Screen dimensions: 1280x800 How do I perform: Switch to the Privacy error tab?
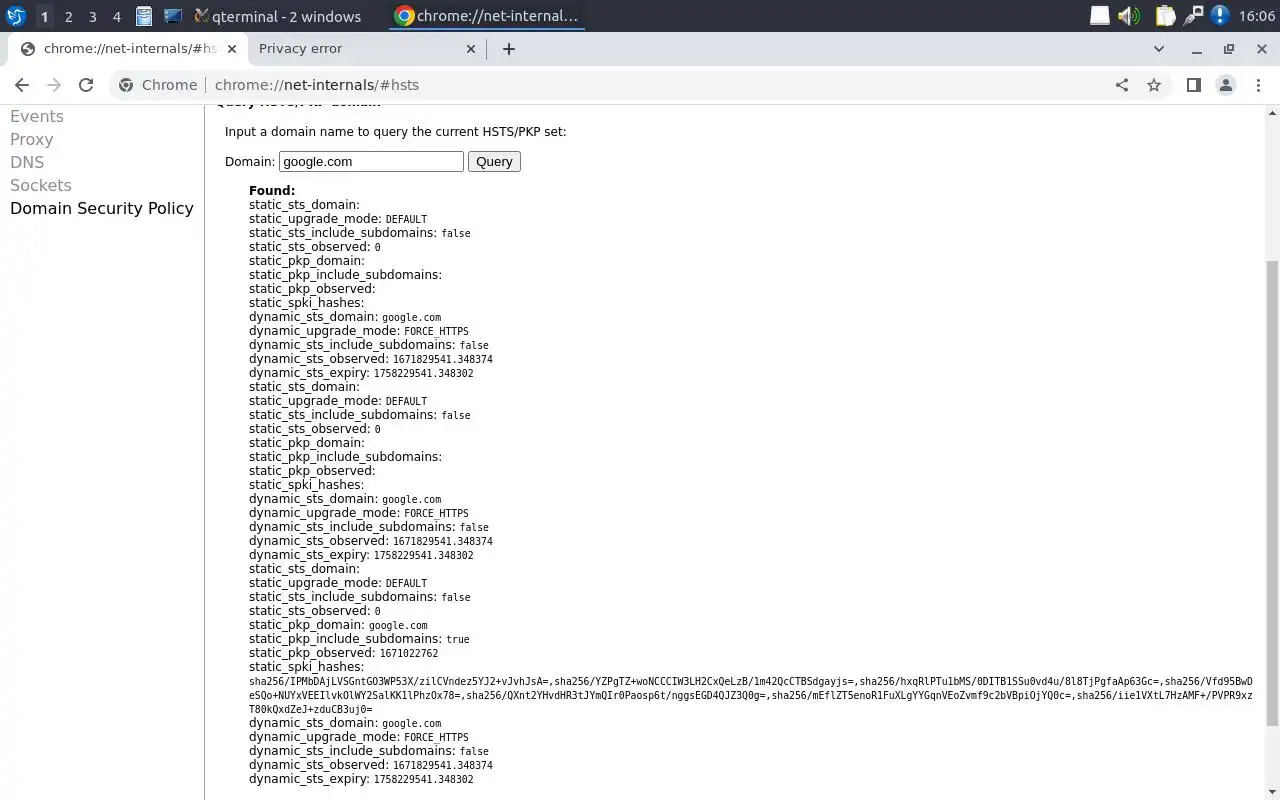pyautogui.click(x=365, y=48)
